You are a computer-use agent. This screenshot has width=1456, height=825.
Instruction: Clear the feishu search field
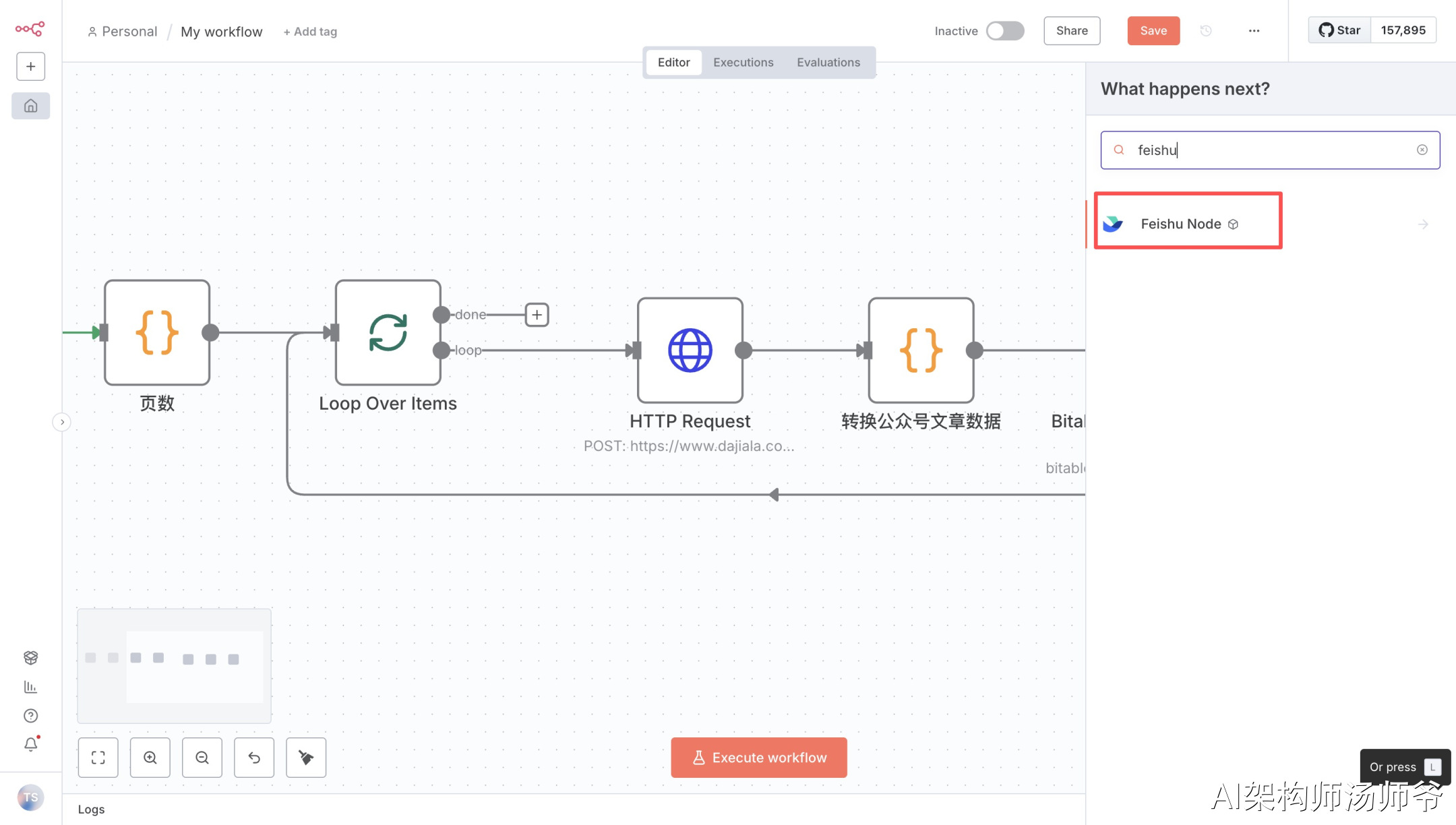(x=1422, y=150)
